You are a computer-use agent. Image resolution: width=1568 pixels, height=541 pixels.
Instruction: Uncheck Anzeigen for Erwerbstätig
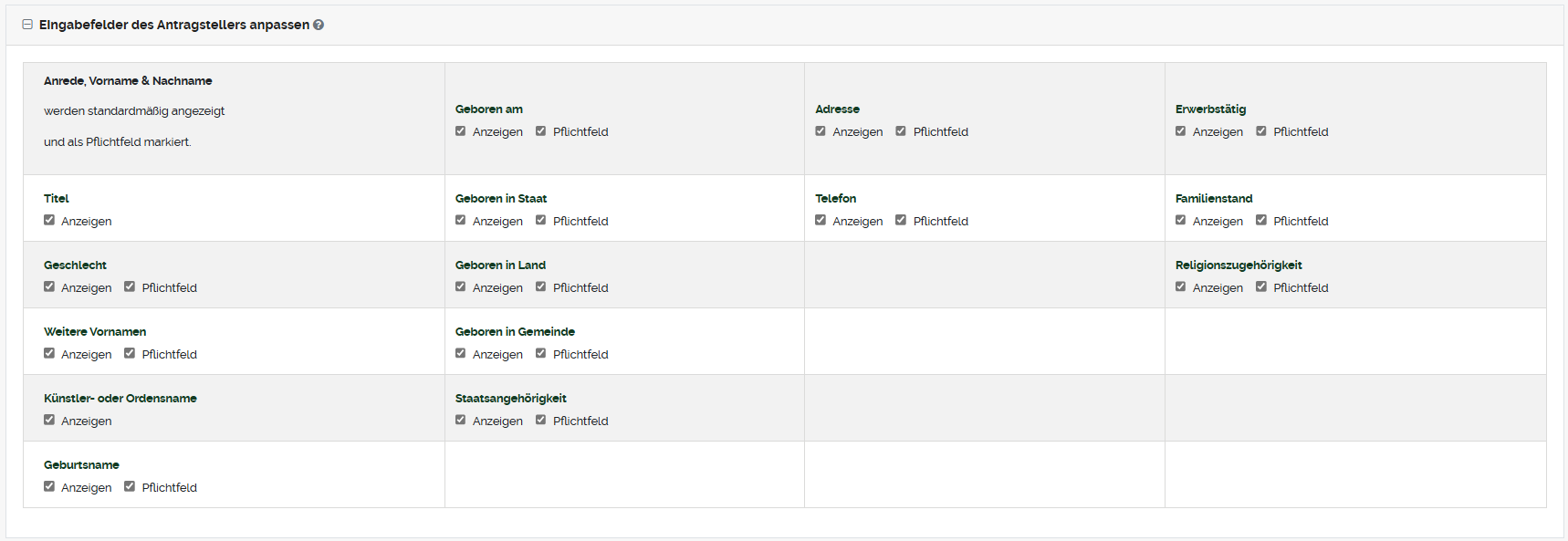point(1181,130)
